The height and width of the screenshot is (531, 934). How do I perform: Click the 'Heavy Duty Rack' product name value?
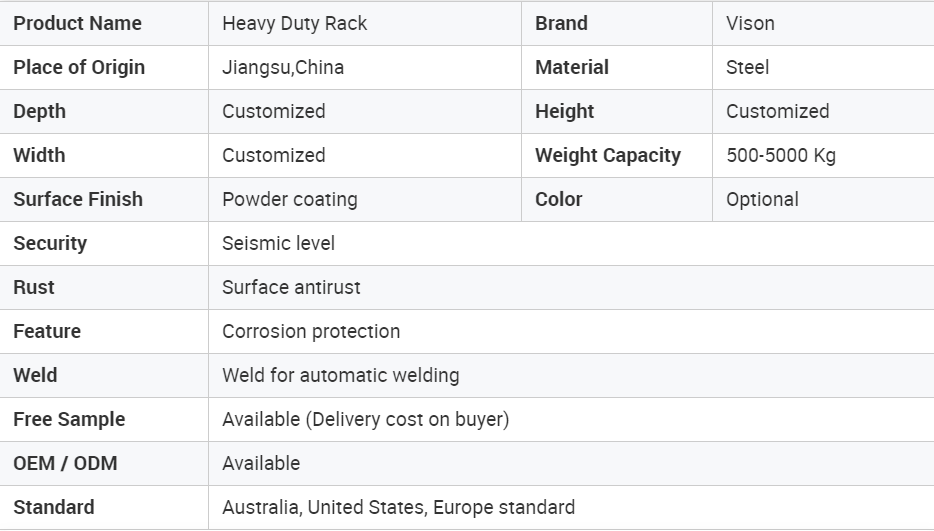coord(294,24)
